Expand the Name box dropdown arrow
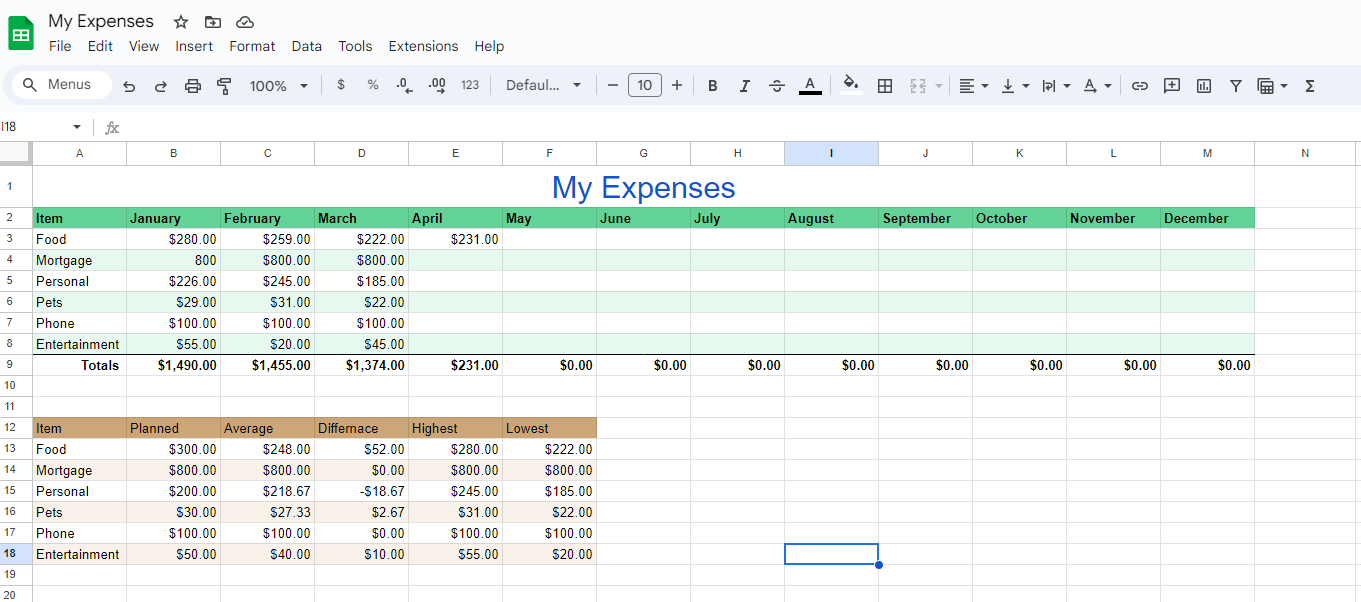 click(77, 127)
